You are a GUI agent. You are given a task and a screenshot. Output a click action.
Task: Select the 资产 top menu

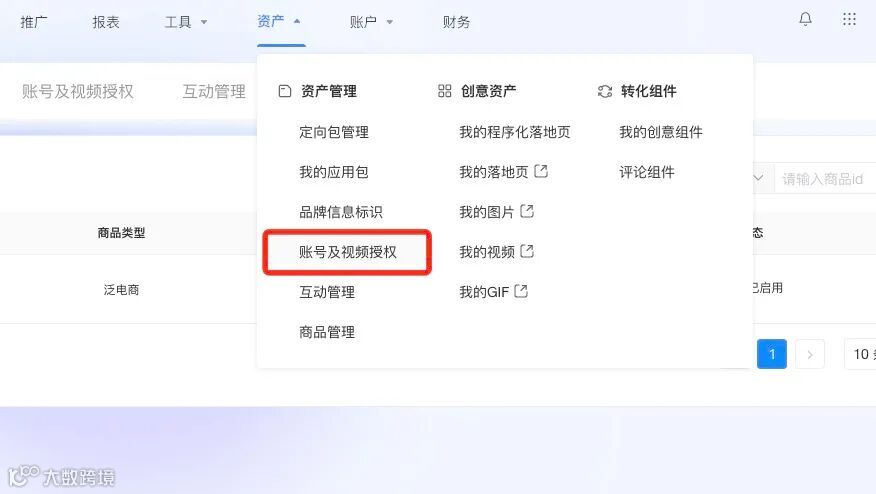click(x=271, y=21)
